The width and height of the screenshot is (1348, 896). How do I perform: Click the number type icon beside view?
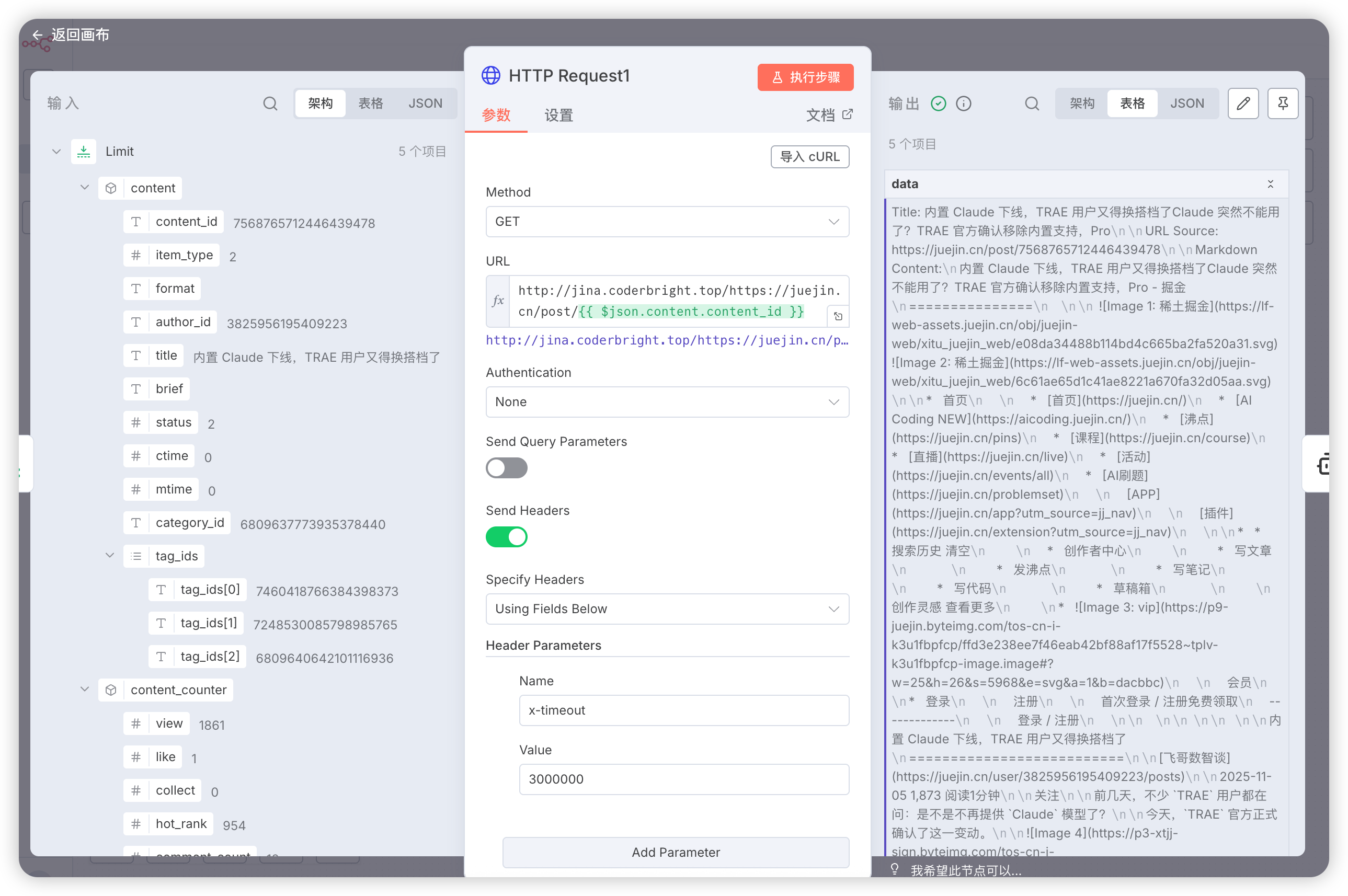tap(136, 723)
